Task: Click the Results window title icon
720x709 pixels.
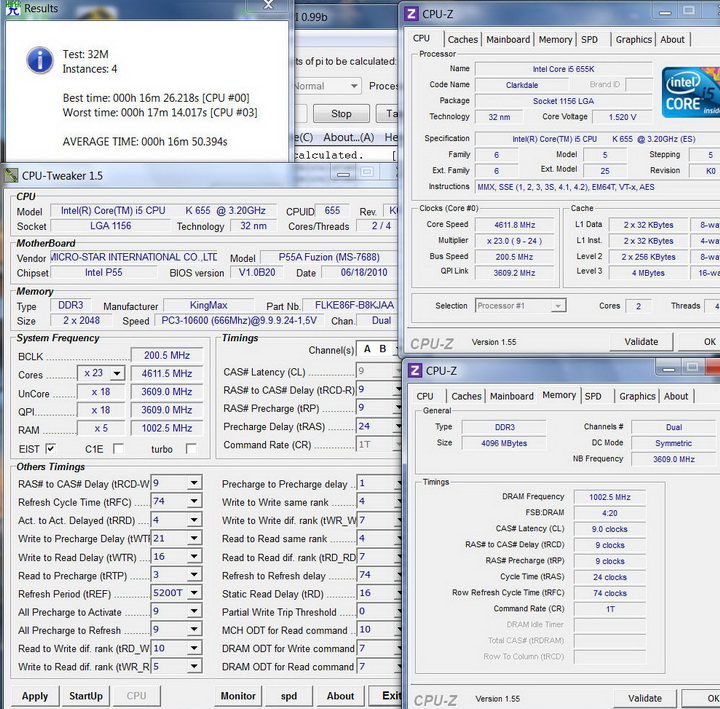Action: point(13,8)
